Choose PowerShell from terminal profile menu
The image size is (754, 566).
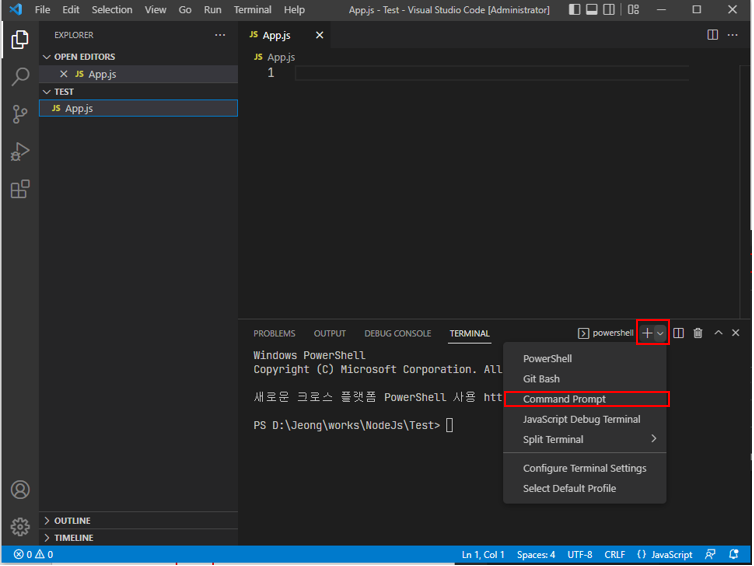[x=585, y=358]
